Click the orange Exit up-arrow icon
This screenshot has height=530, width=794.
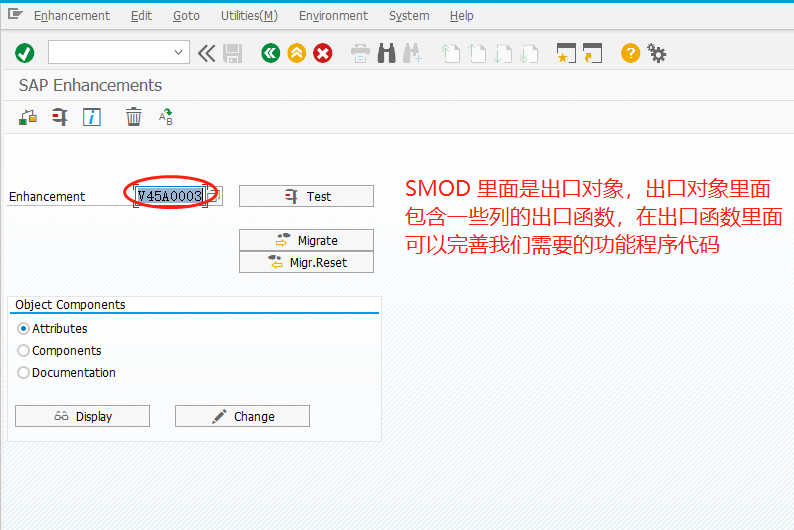point(297,53)
